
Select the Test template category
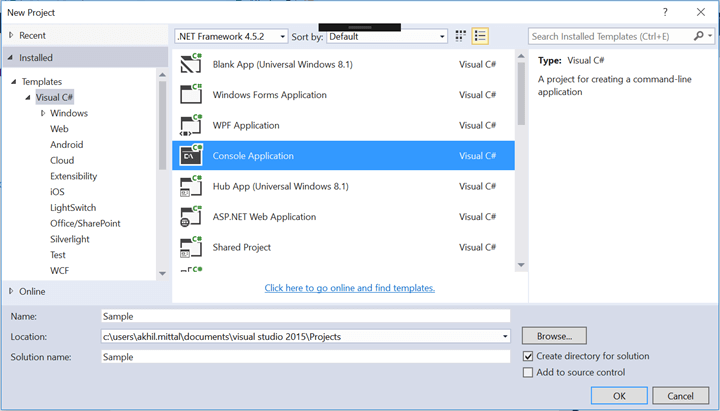(x=58, y=254)
